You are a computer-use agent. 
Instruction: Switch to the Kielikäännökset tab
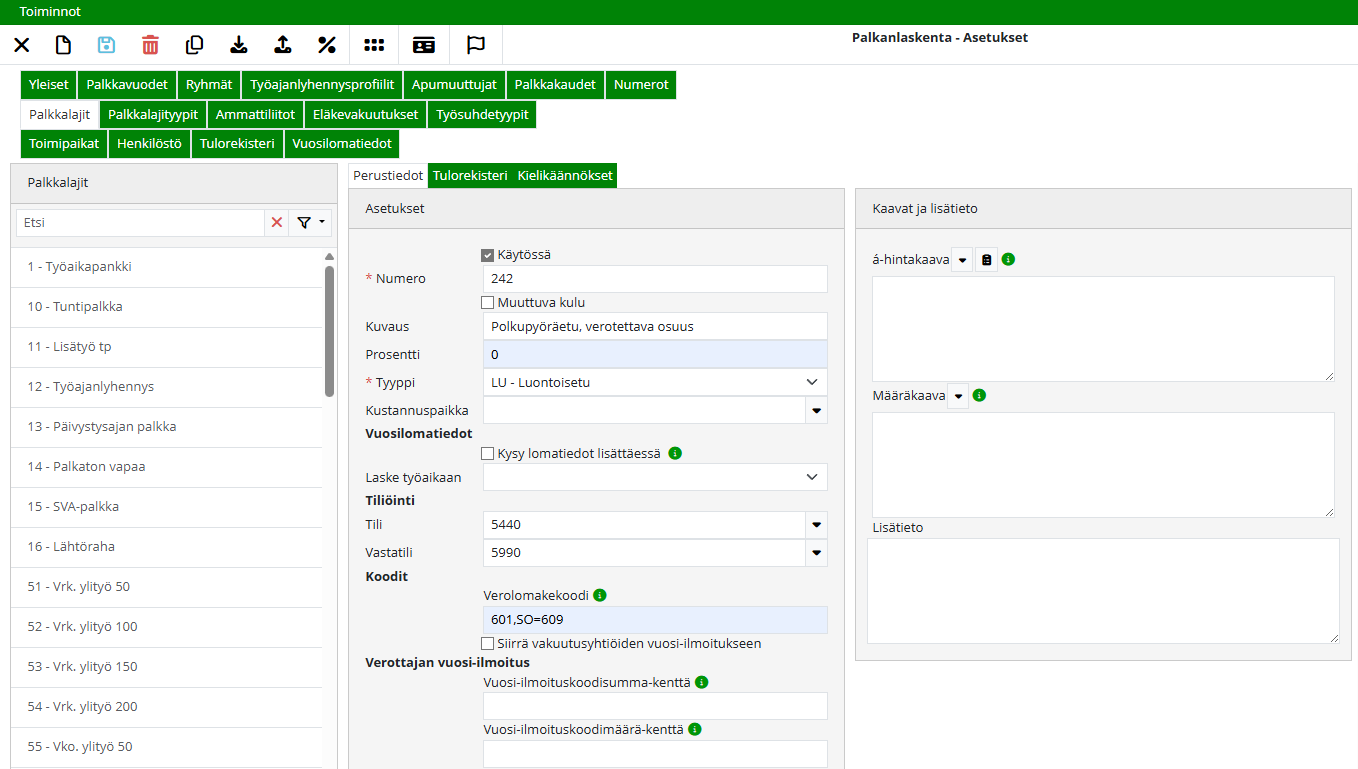[565, 175]
